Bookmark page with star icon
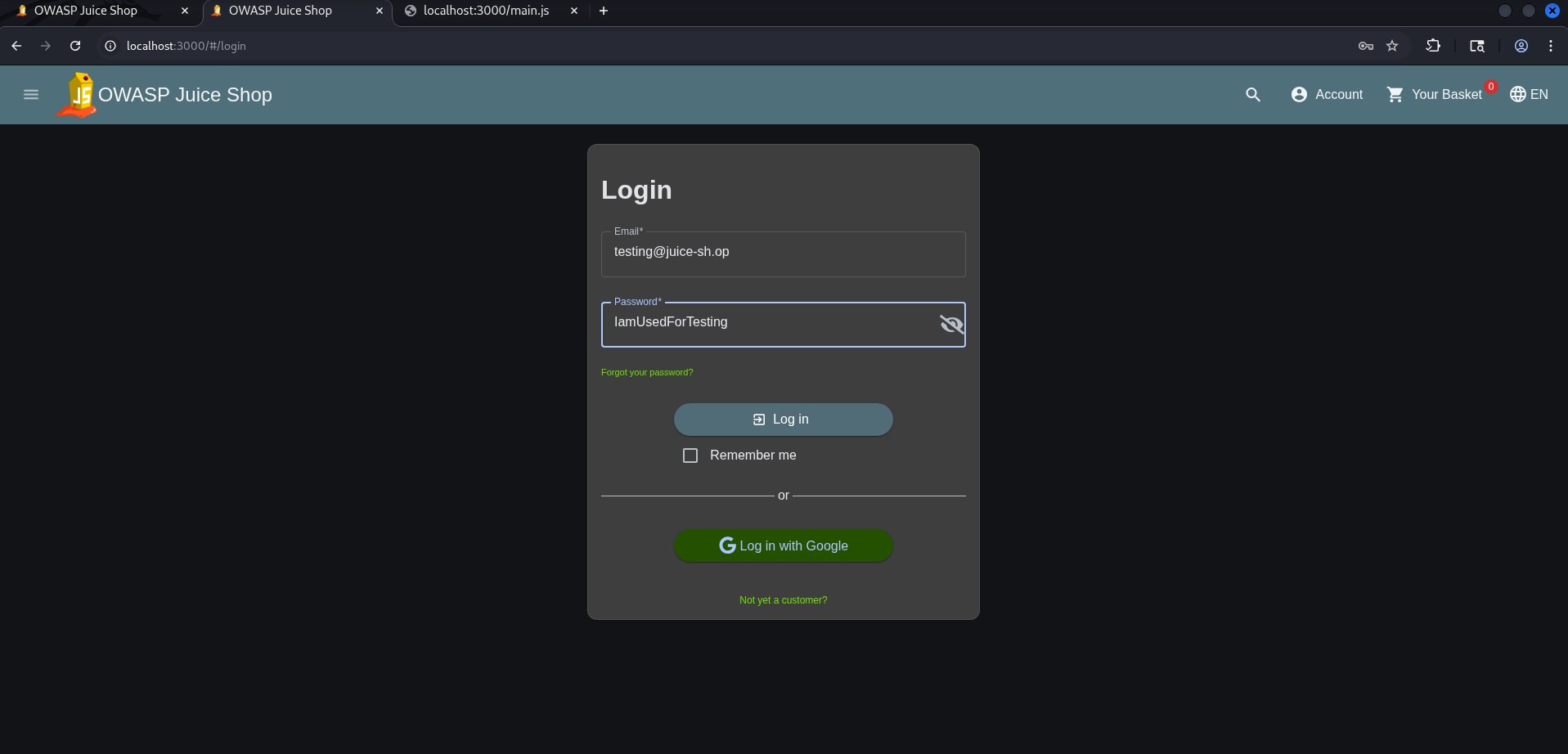This screenshot has width=1568, height=754. tap(1392, 46)
